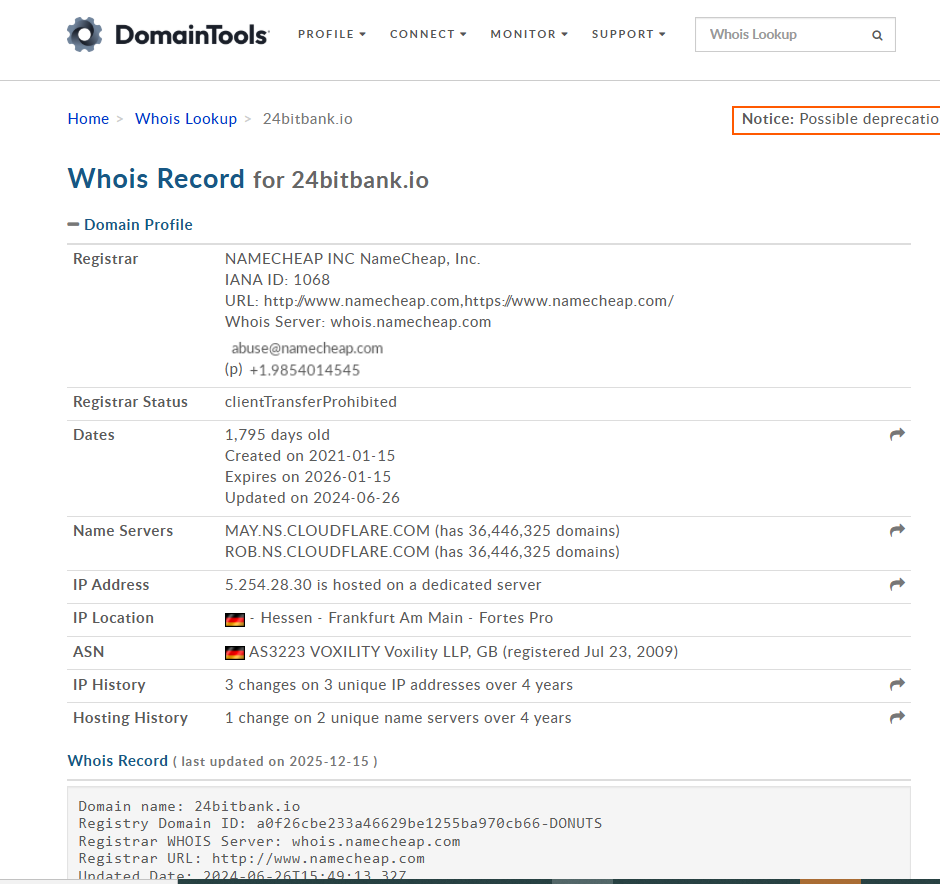
Task: Open the SUPPORT dropdown menu
Action: pyautogui.click(x=628, y=34)
